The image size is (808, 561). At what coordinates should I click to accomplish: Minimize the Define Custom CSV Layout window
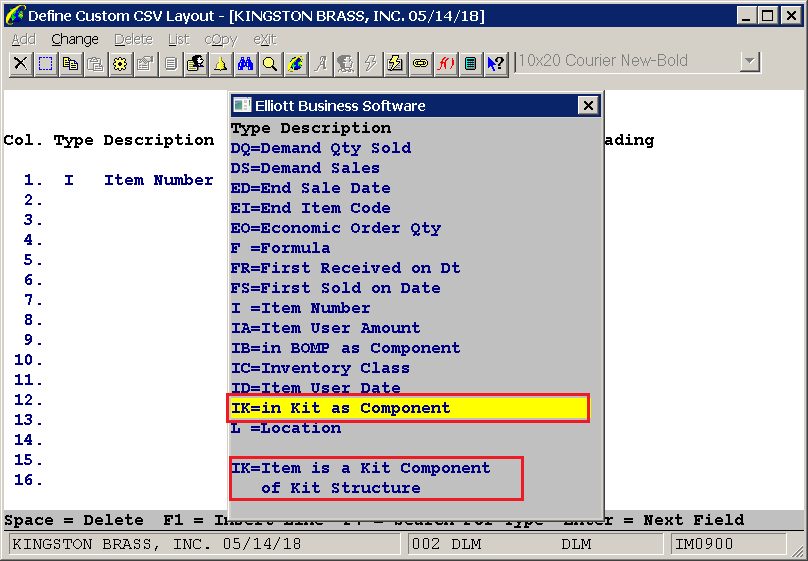click(746, 16)
